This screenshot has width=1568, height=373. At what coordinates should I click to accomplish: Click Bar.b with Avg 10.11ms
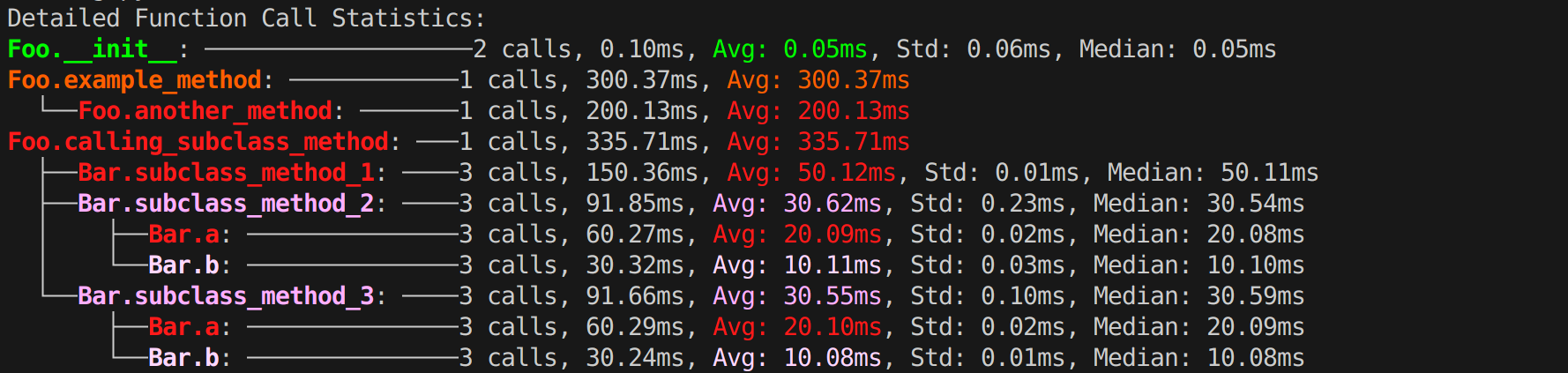184,265
